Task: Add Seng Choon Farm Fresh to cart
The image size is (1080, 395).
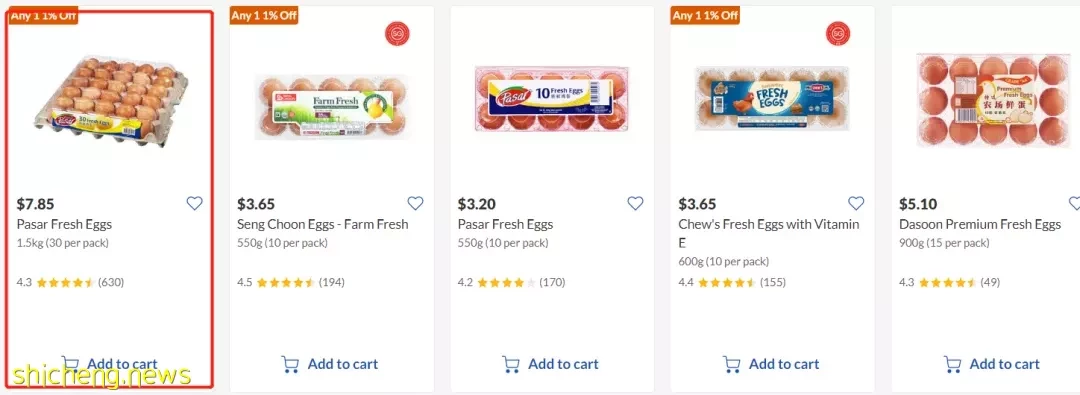Action: pyautogui.click(x=330, y=364)
